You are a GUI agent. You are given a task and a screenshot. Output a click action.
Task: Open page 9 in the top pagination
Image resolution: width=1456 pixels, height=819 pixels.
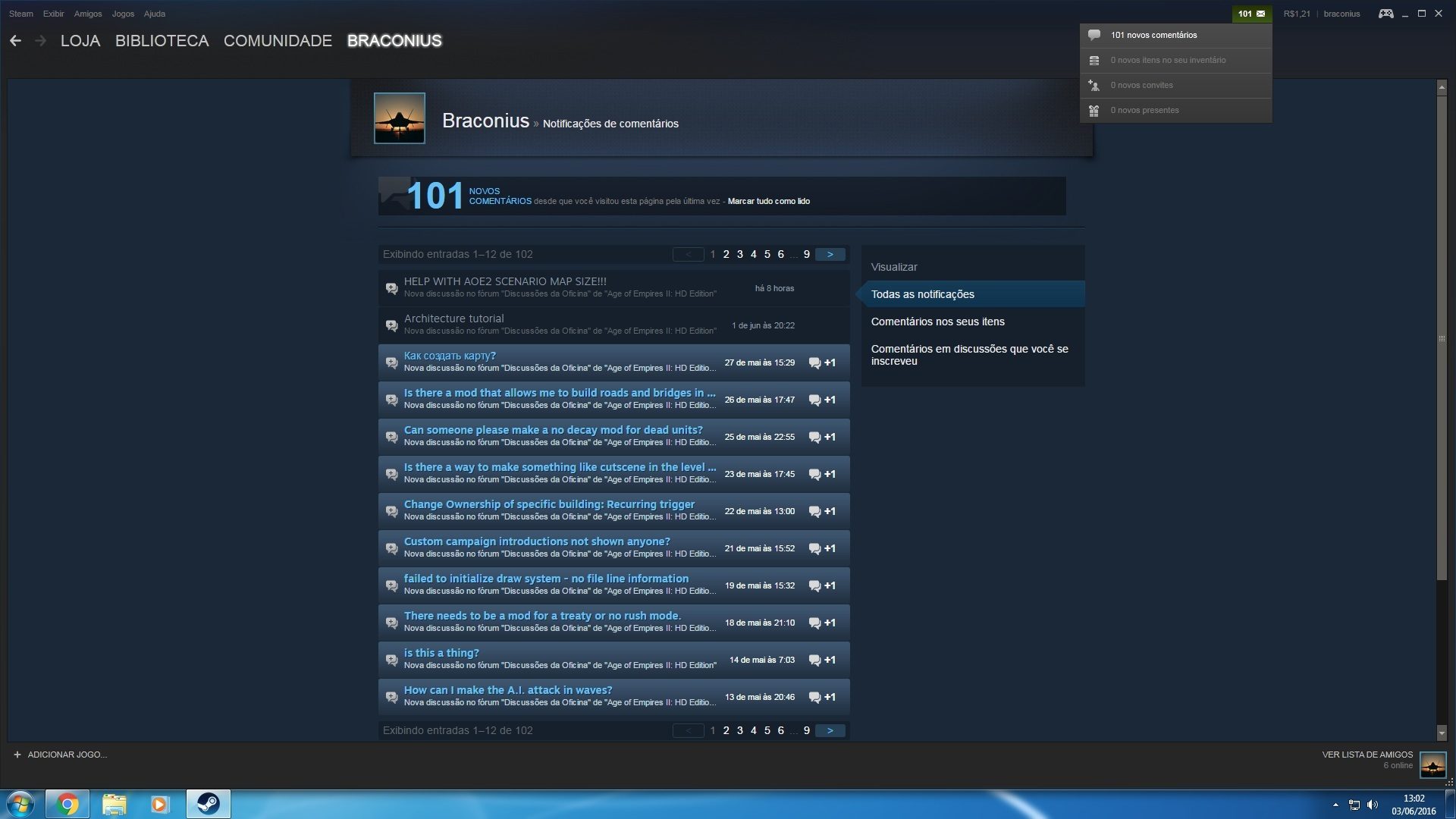[807, 254]
